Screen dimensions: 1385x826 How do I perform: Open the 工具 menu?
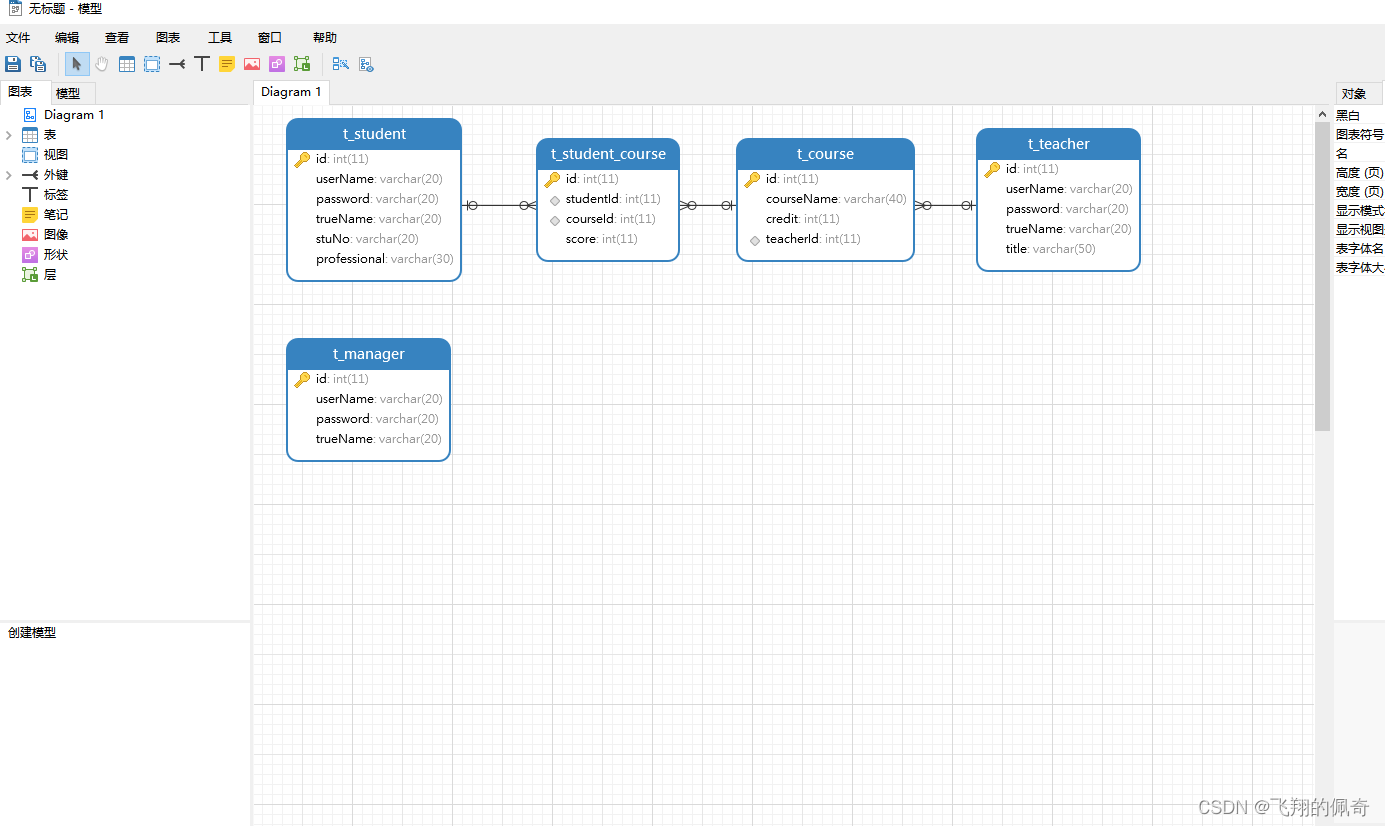pyautogui.click(x=220, y=38)
